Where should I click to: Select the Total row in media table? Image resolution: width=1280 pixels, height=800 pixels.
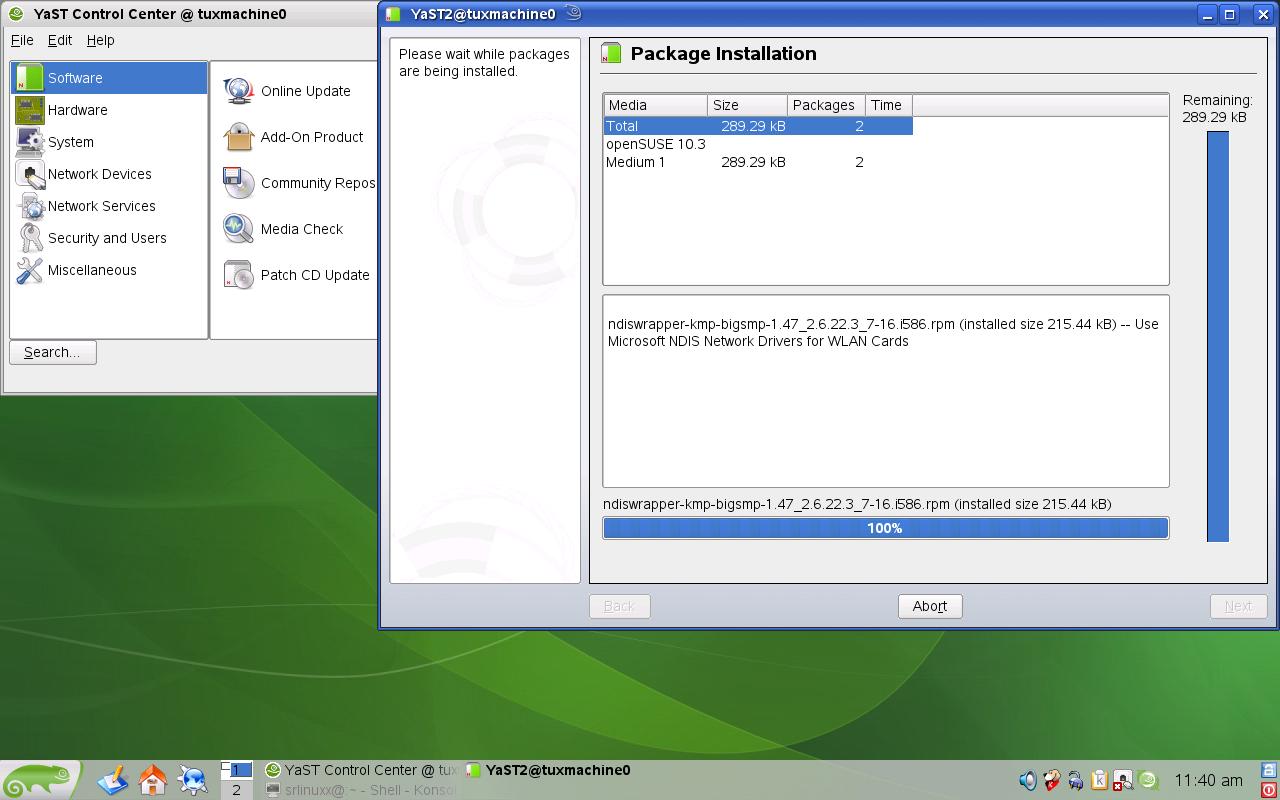tap(758, 126)
